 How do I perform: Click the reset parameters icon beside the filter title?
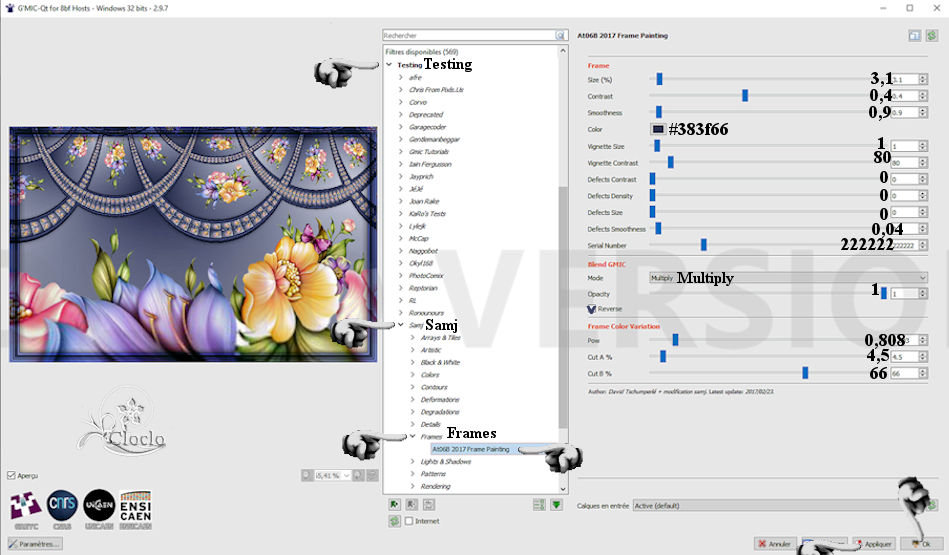931,35
